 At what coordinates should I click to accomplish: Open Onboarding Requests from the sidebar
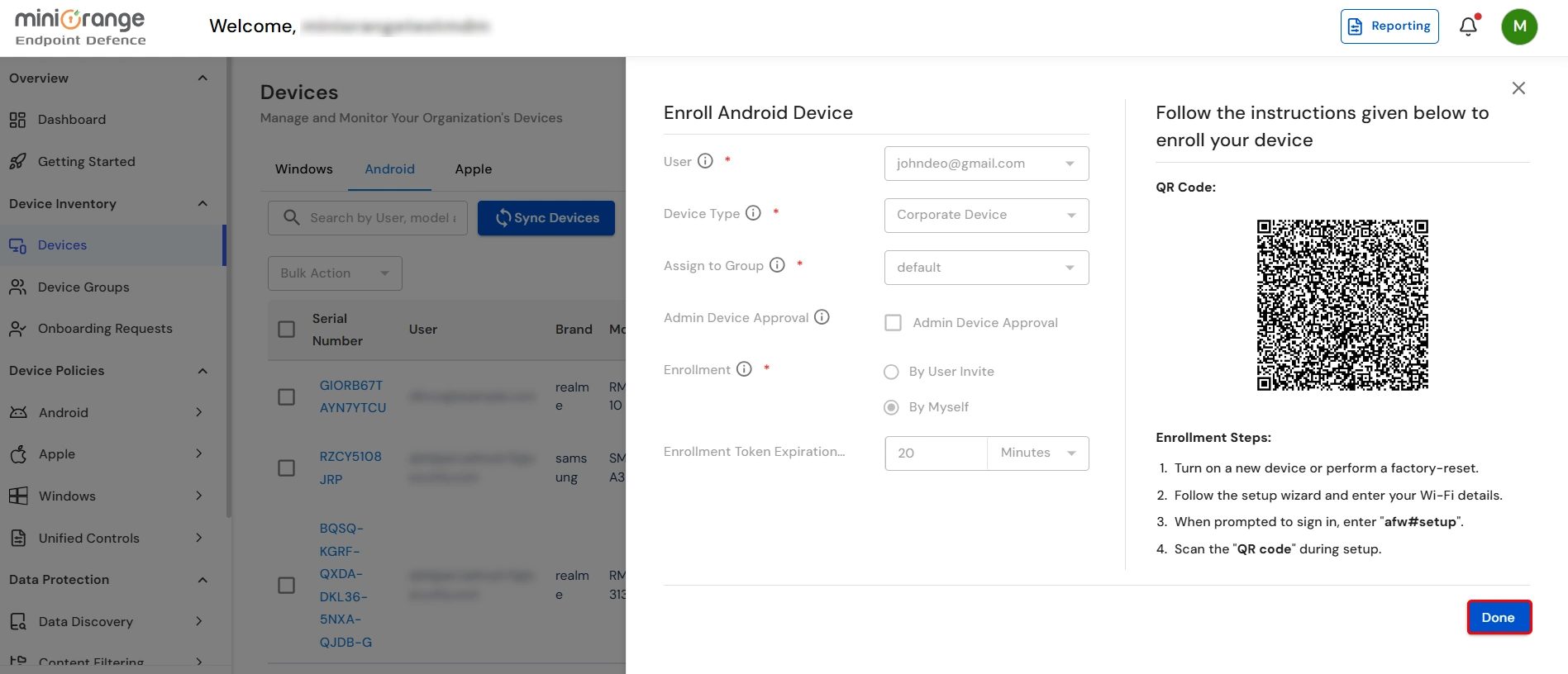105,329
